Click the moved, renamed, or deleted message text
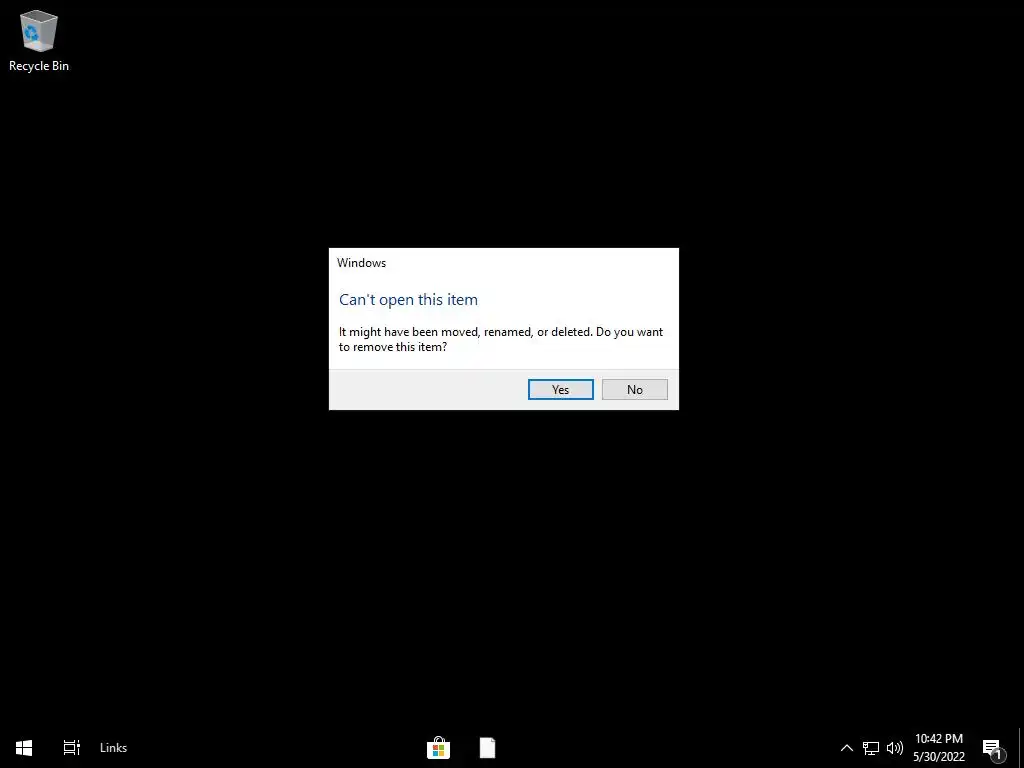This screenshot has width=1024, height=768. [501, 339]
